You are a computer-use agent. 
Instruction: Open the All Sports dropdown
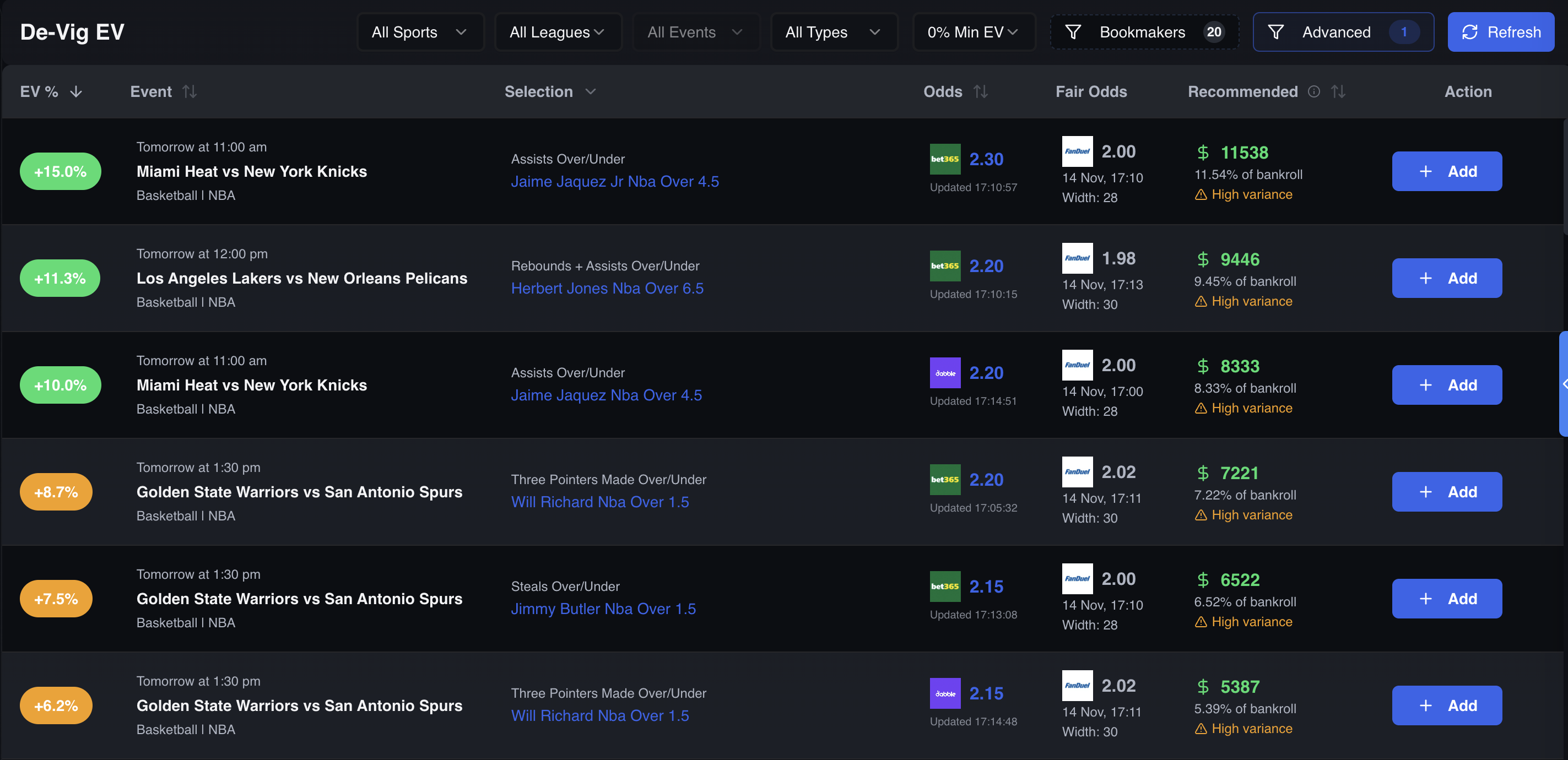pos(420,31)
